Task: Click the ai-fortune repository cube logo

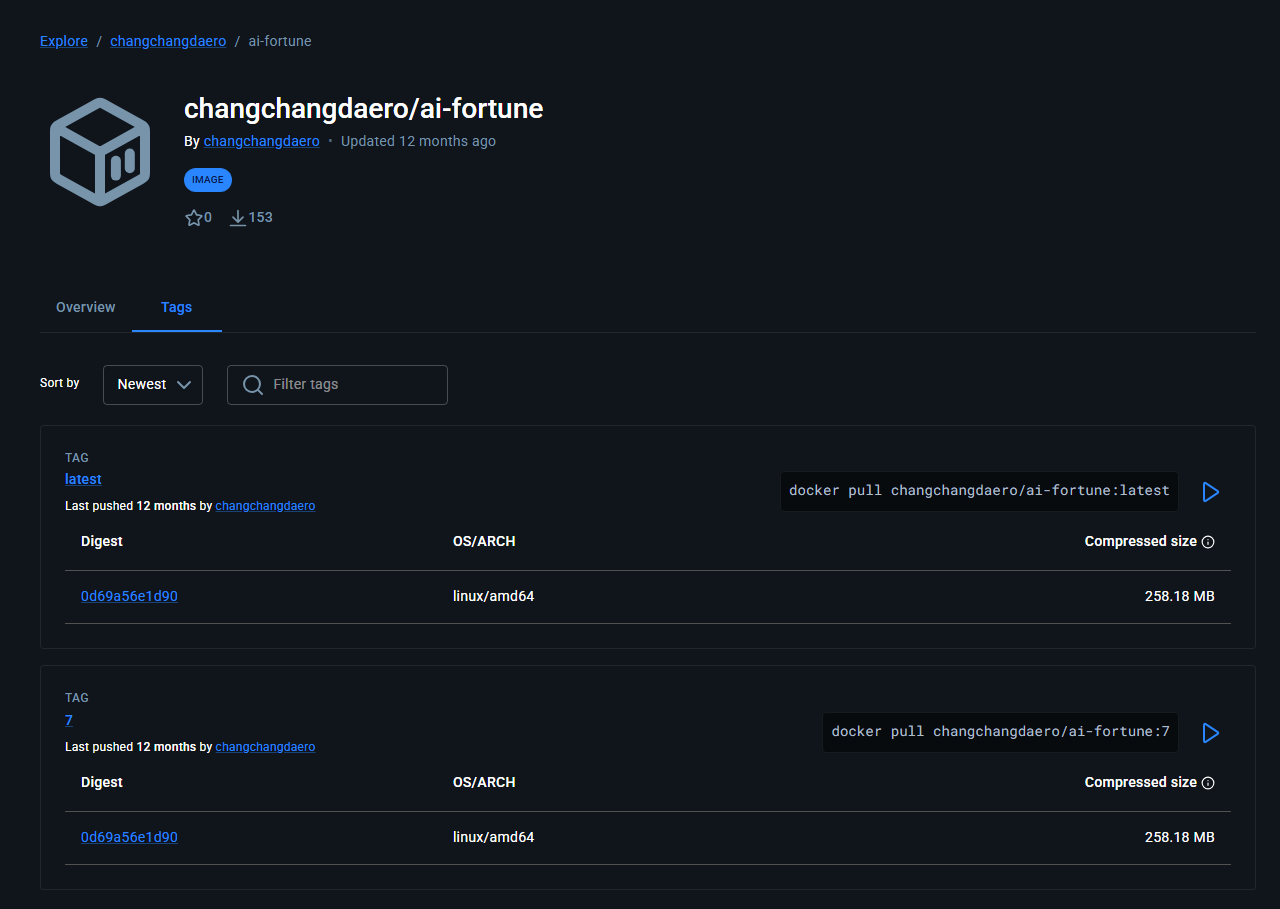Action: 100,152
